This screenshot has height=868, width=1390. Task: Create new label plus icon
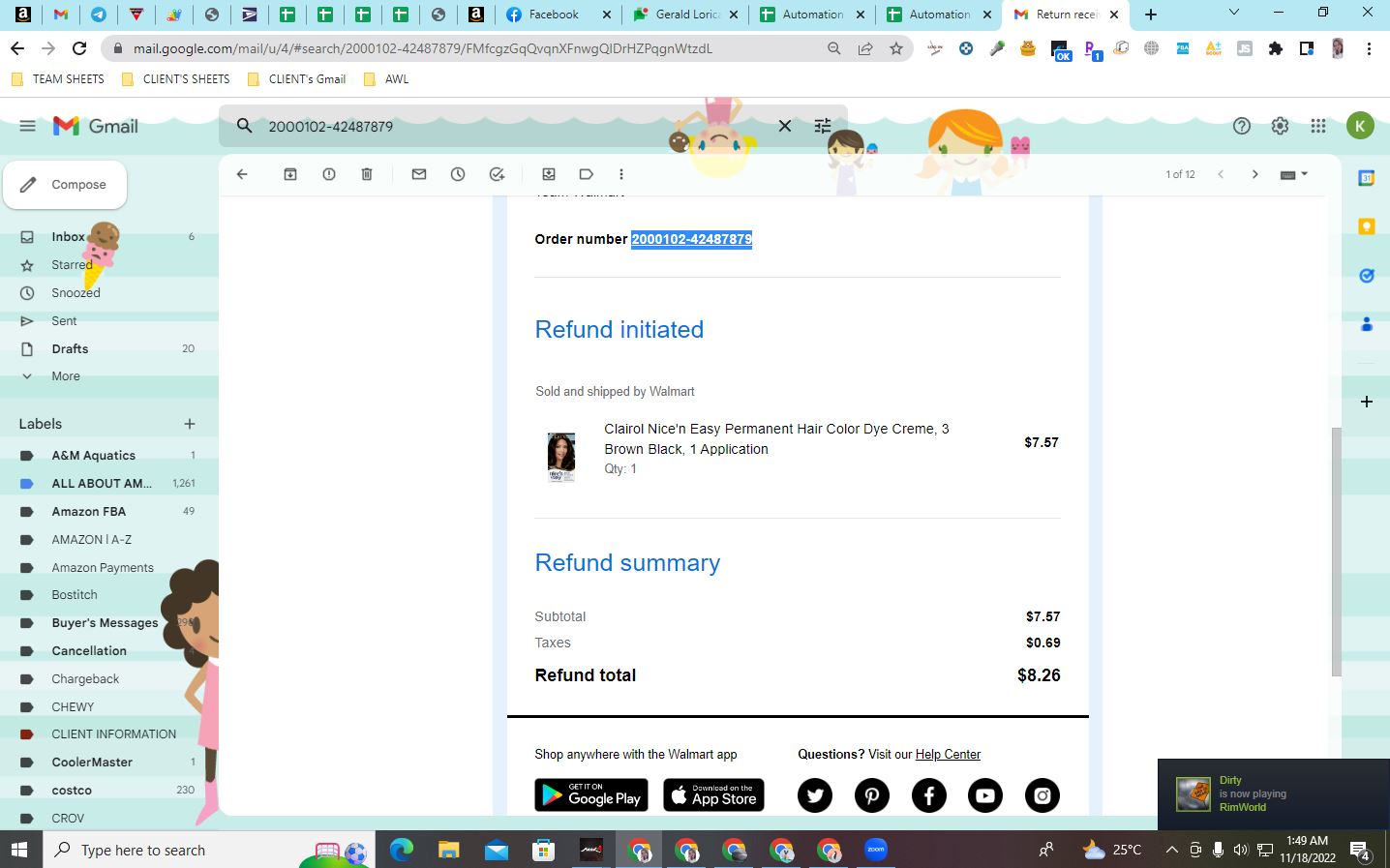(x=190, y=424)
